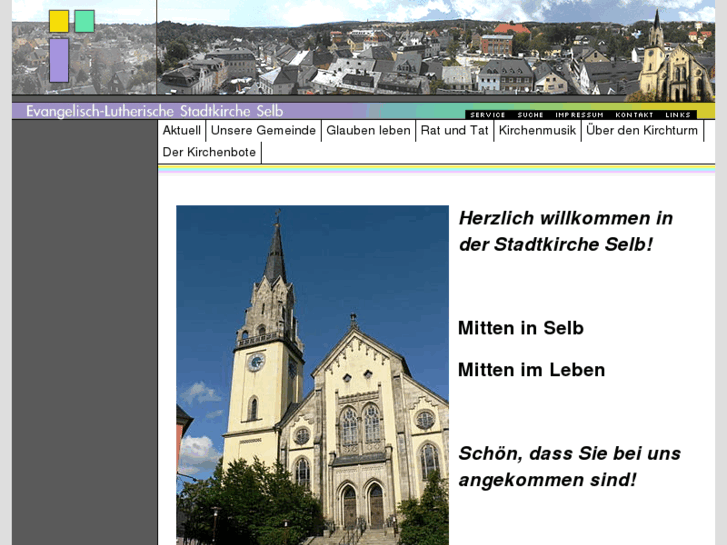This screenshot has height=545, width=727.
Task: Click the yellow square in the logo
Action: [x=59, y=22]
